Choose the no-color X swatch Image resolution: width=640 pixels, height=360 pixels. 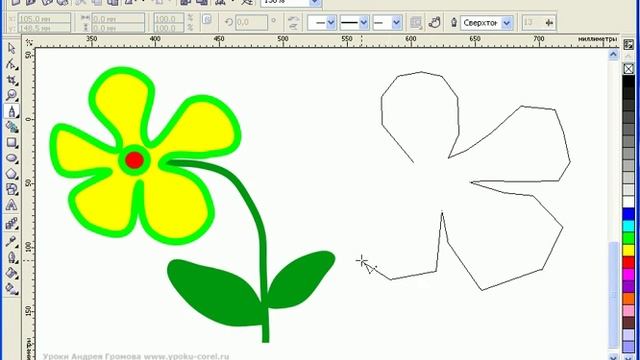coord(629,69)
